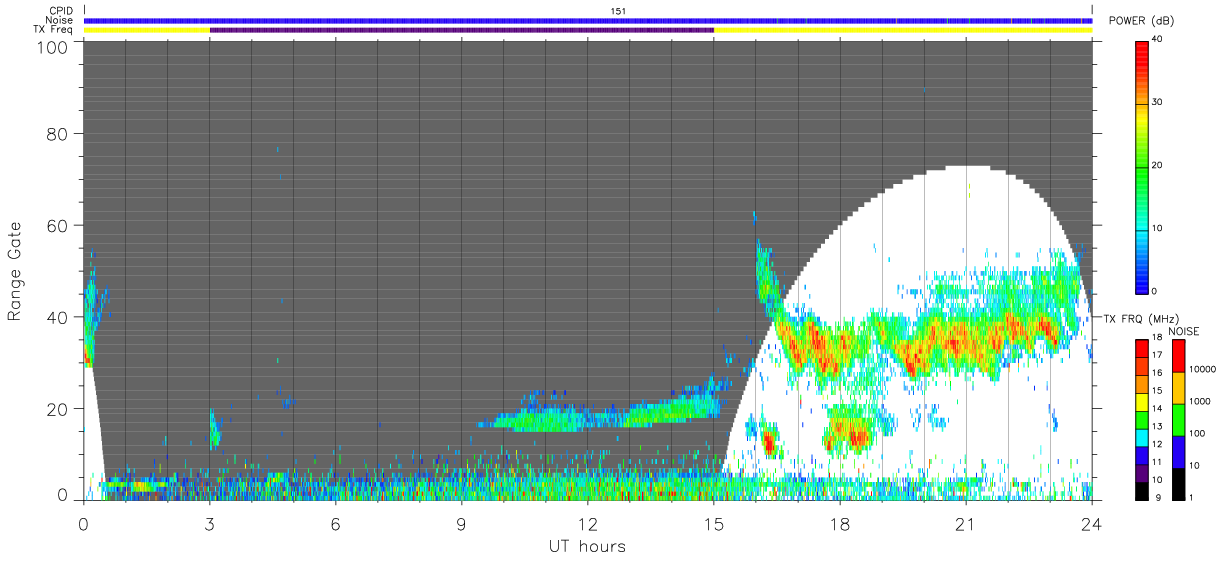
Task: Click the blue noise strip above the plot
Action: coord(588,20)
